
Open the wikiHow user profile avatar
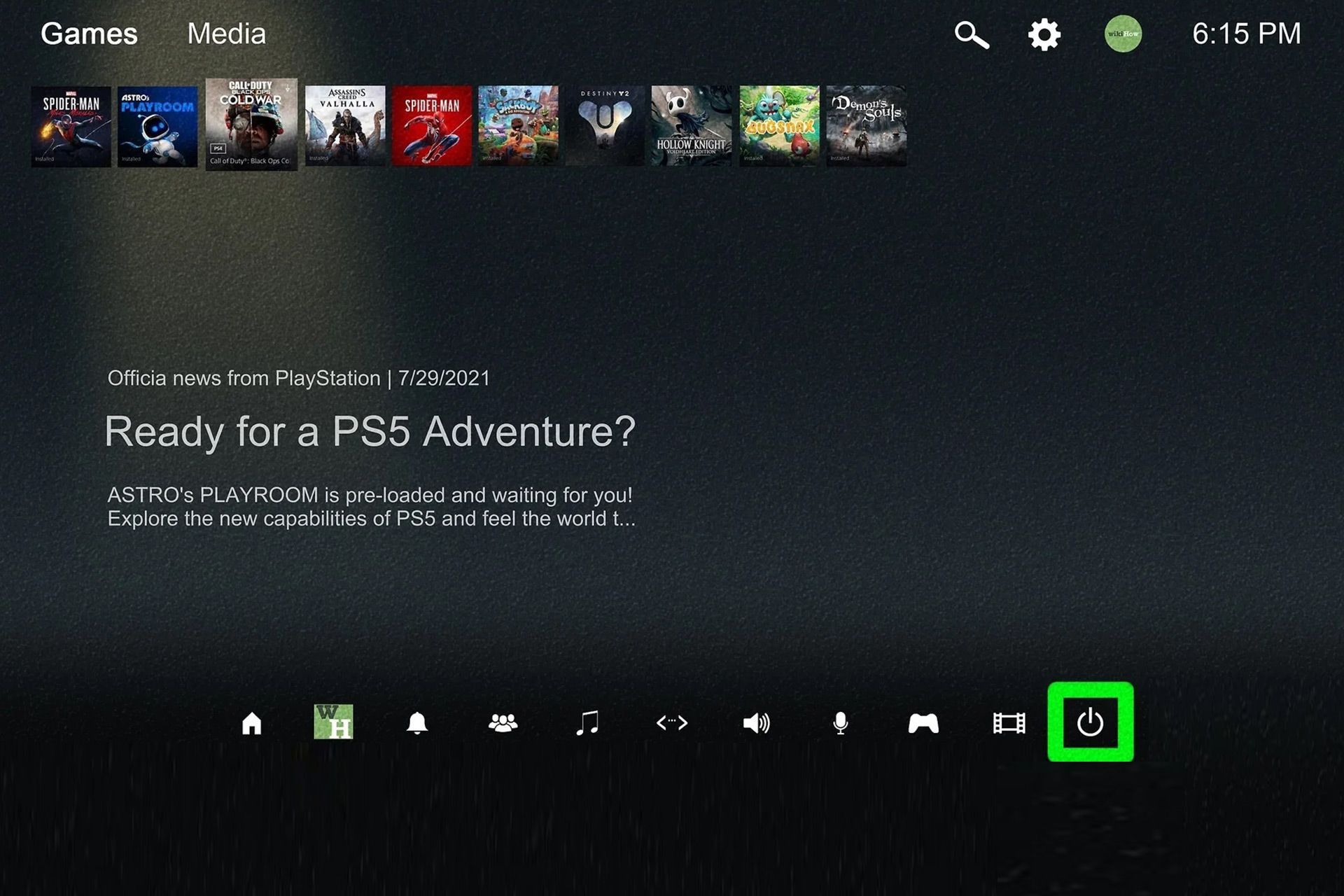pyautogui.click(x=1123, y=34)
